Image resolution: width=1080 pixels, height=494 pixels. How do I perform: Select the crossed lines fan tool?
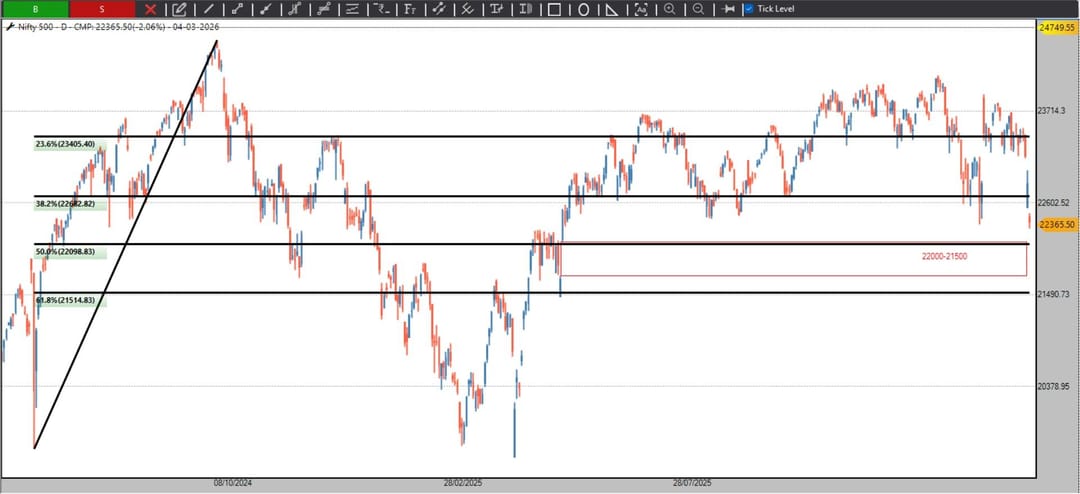click(x=467, y=9)
